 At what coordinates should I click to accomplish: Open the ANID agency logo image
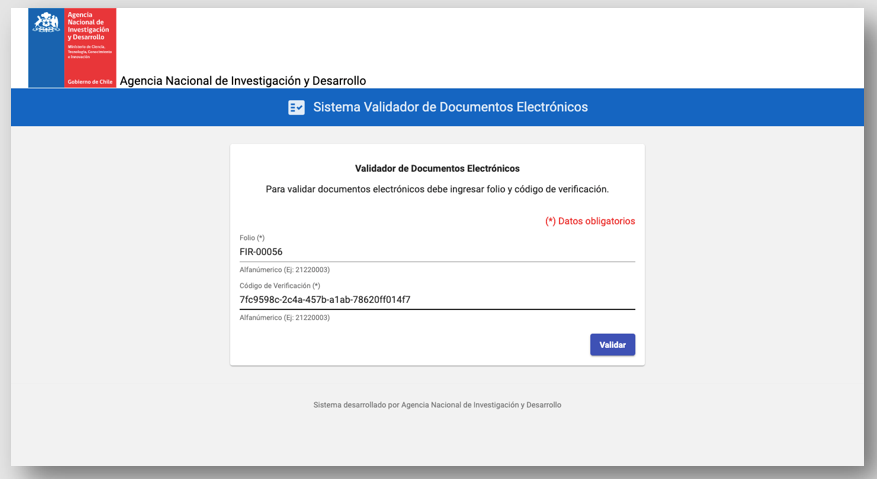[x=72, y=48]
